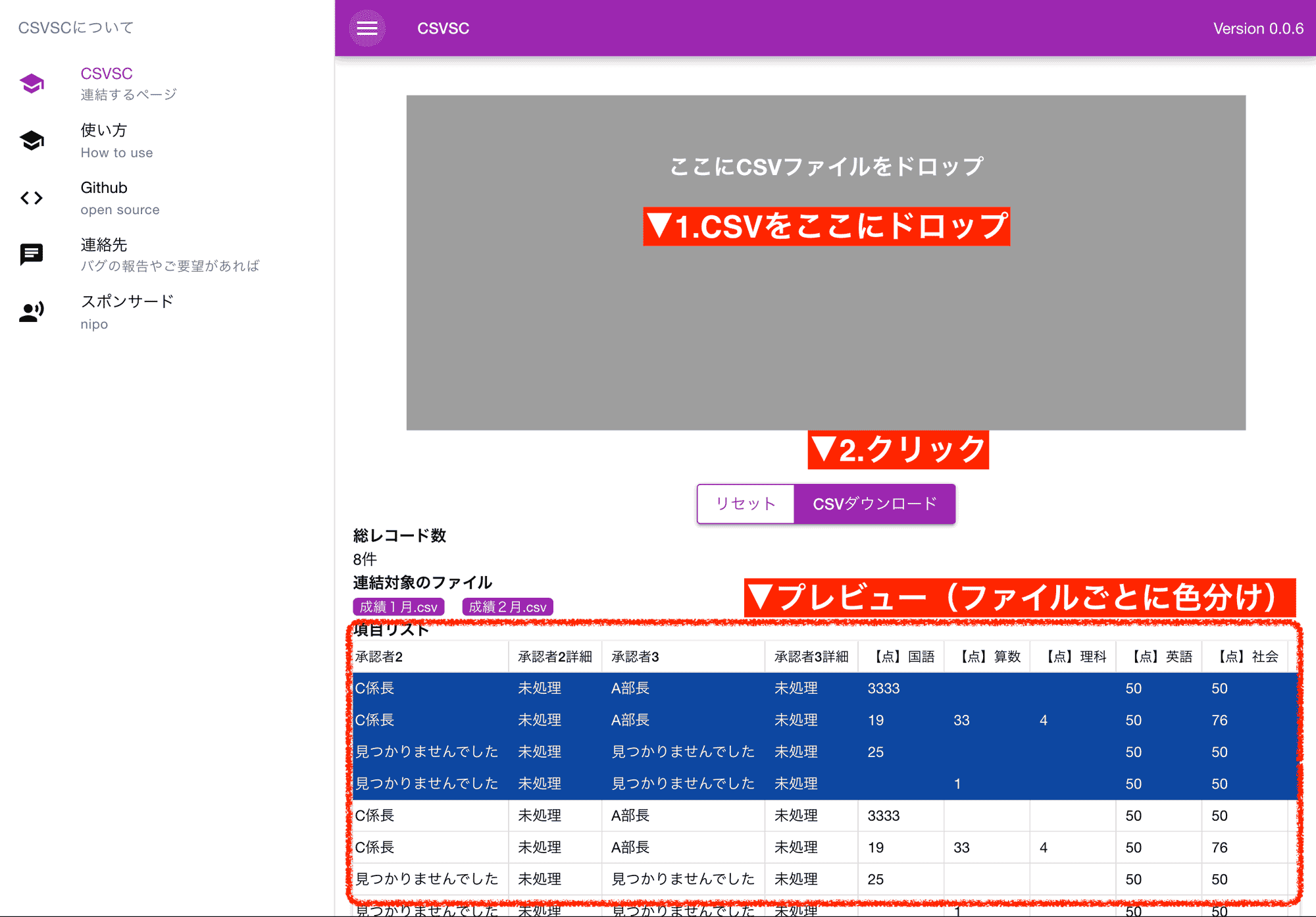
Task: Open the hamburger navigation menu
Action: pos(367,28)
